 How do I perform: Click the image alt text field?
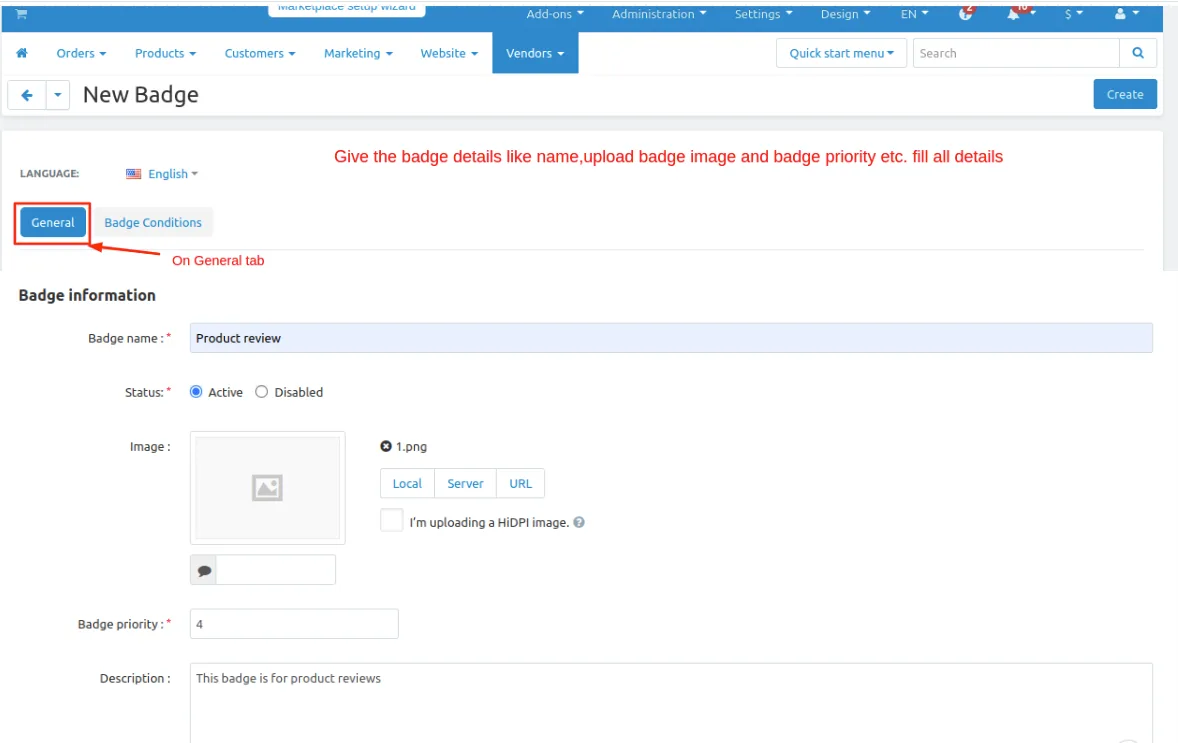tap(276, 570)
